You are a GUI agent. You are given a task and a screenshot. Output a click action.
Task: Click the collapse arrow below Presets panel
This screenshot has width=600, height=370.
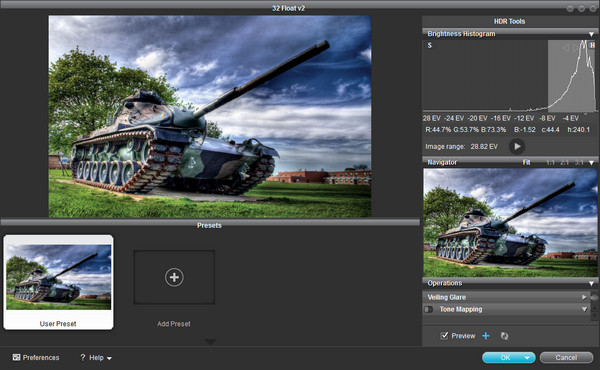[x=210, y=341]
